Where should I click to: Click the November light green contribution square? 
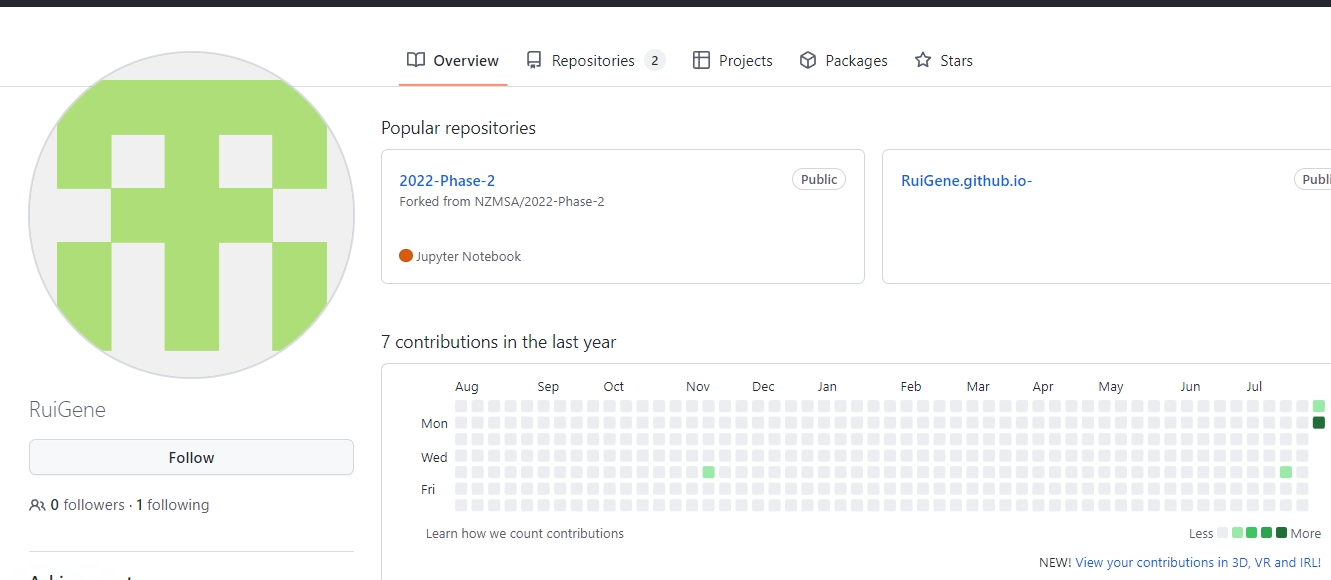click(x=708, y=472)
